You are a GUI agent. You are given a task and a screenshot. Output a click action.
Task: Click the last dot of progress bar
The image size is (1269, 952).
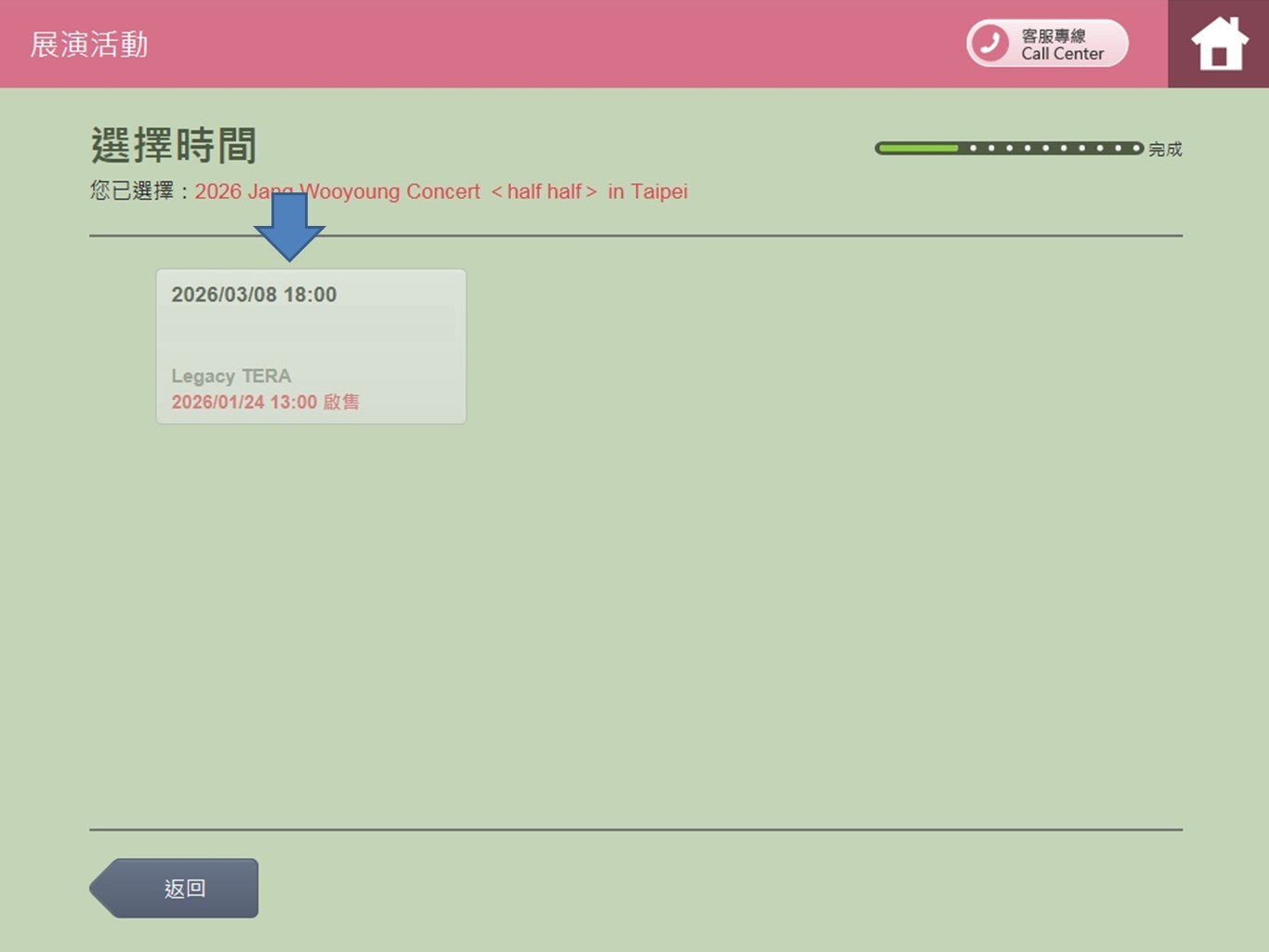[x=1136, y=148]
